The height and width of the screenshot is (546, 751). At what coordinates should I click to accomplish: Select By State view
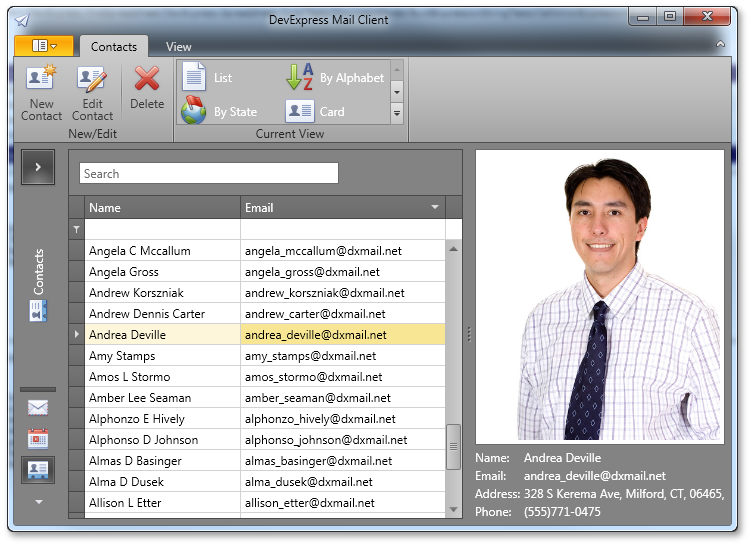tap(220, 111)
